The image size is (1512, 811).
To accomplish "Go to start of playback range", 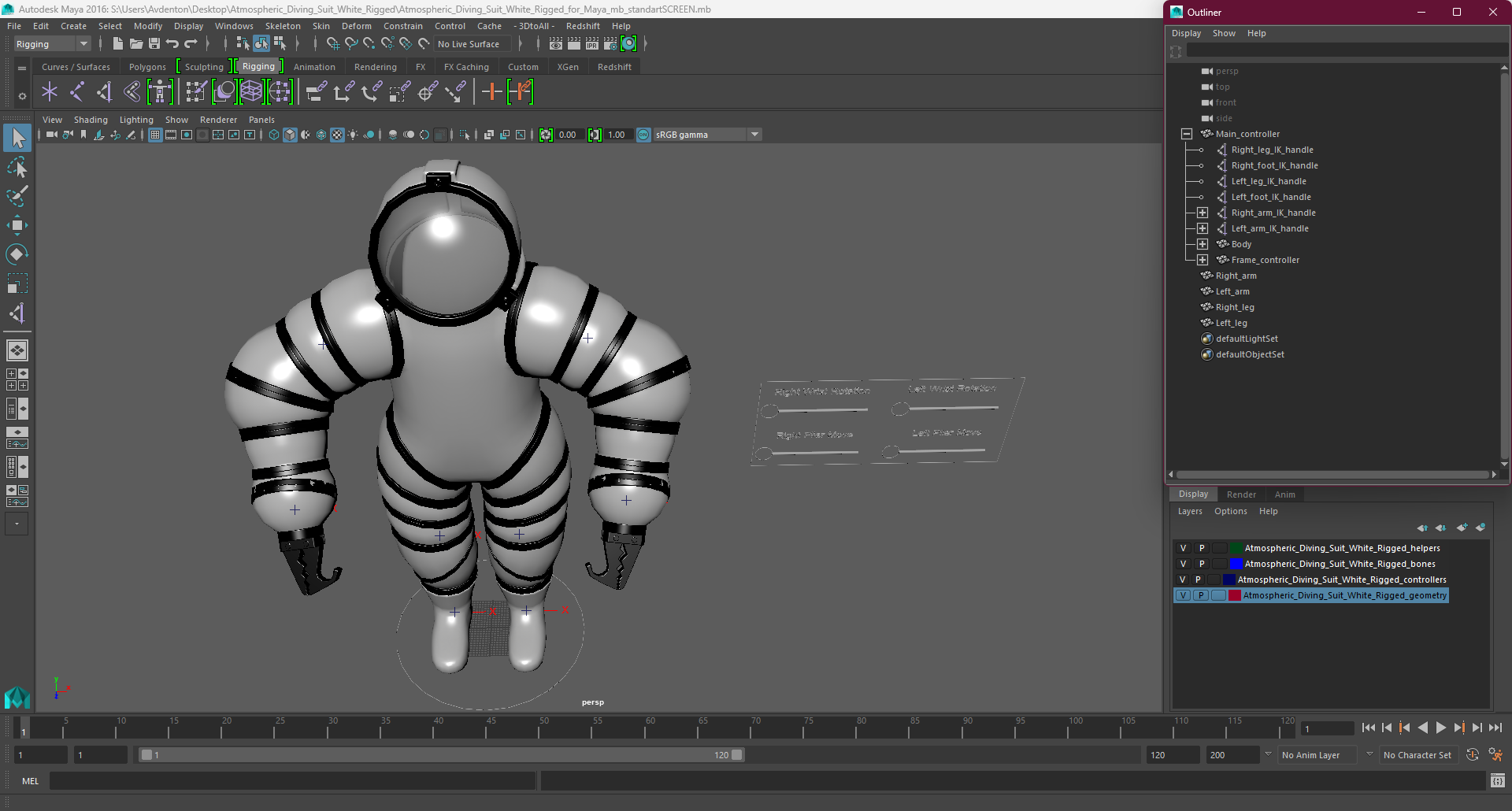I will click(x=1368, y=728).
